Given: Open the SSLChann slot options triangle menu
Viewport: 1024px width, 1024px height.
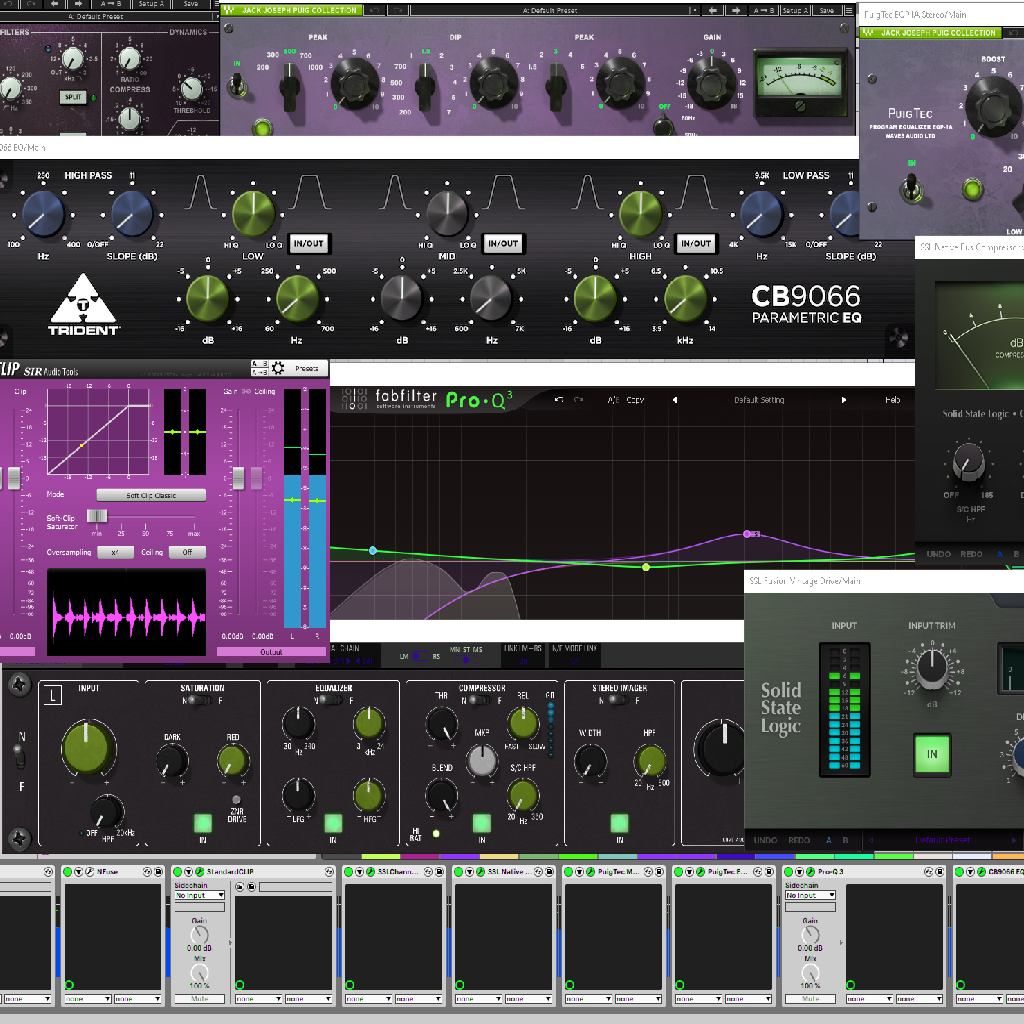Looking at the screenshot, I should coord(359,872).
